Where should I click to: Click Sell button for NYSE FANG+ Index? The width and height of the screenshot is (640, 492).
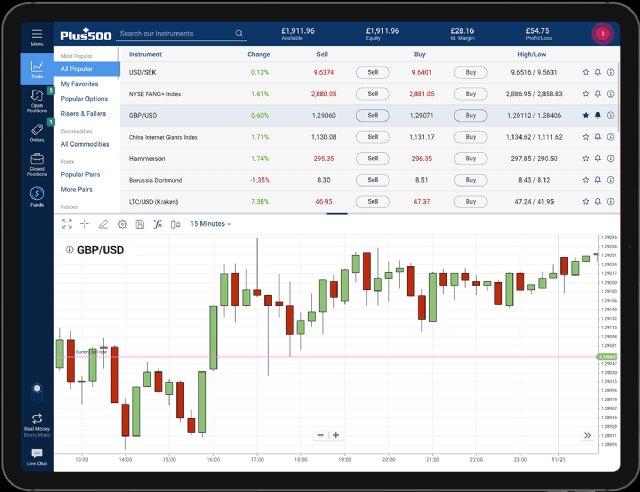372,93
